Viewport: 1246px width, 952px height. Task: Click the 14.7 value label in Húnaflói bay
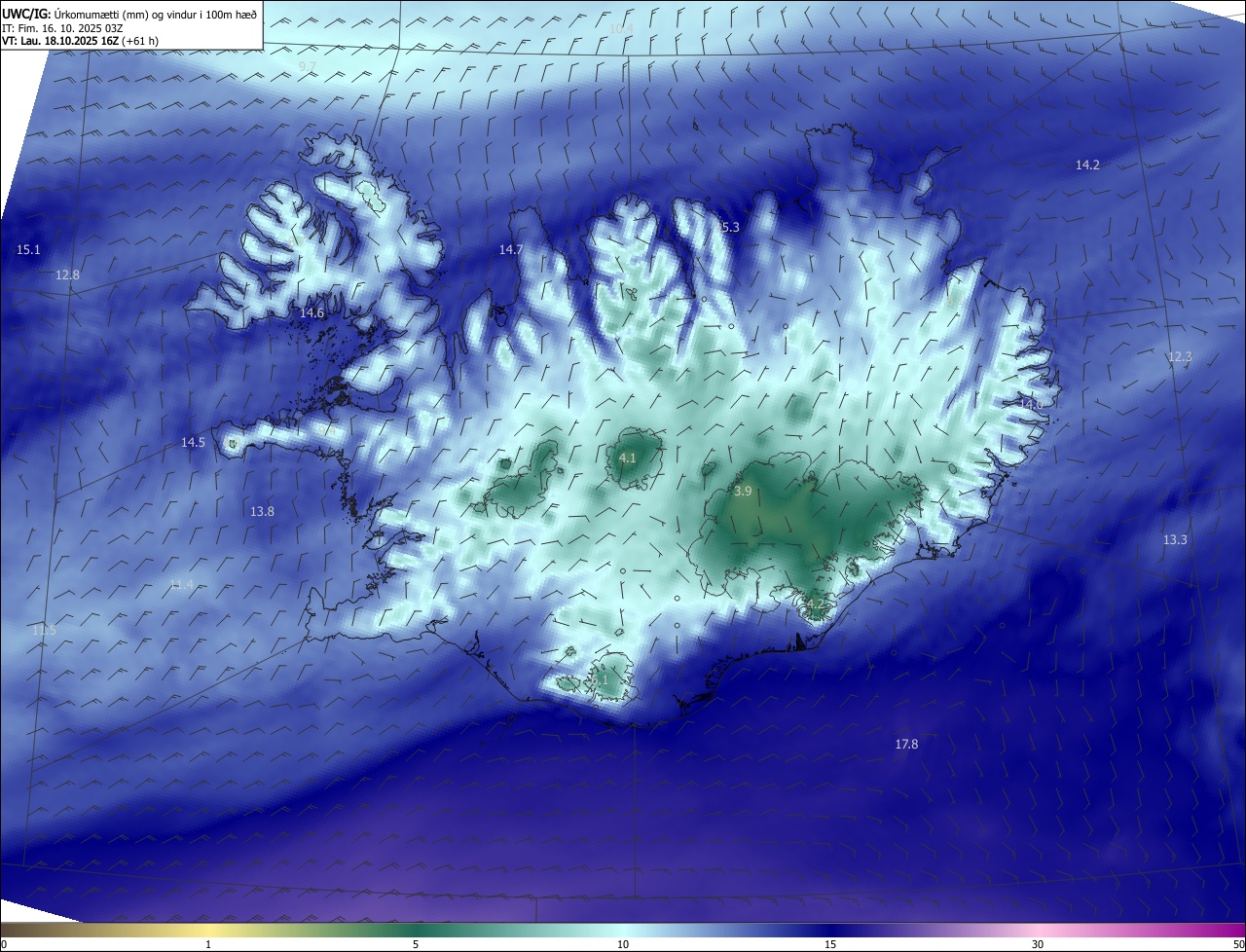tap(511, 250)
